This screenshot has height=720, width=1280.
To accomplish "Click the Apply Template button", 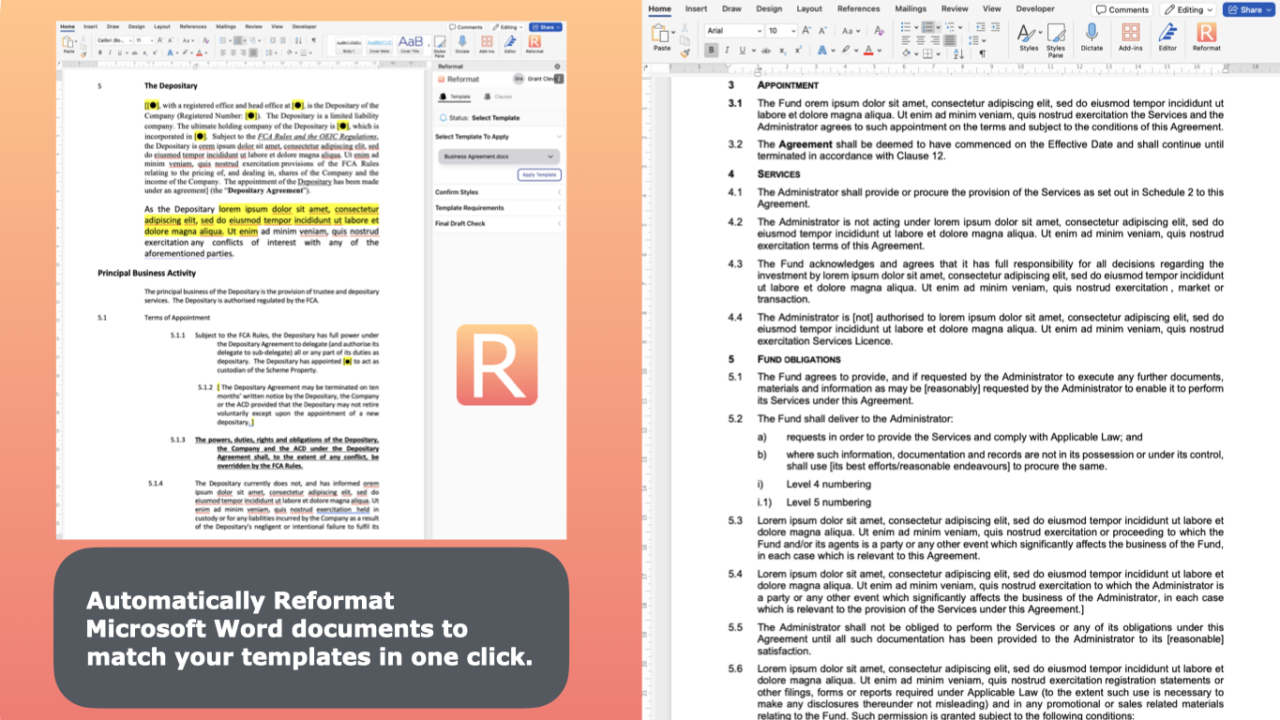I will click(539, 175).
